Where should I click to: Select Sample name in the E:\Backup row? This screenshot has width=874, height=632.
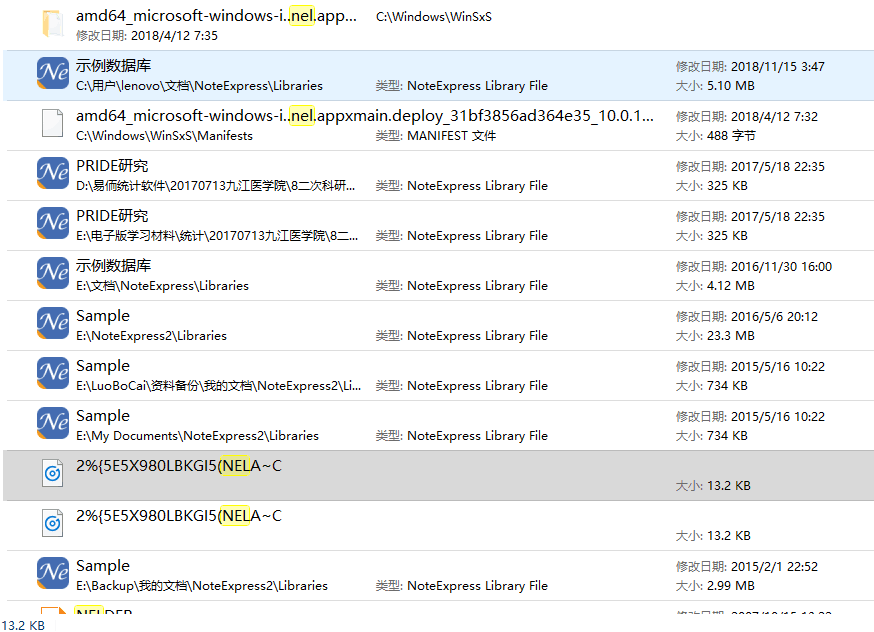tap(103, 566)
